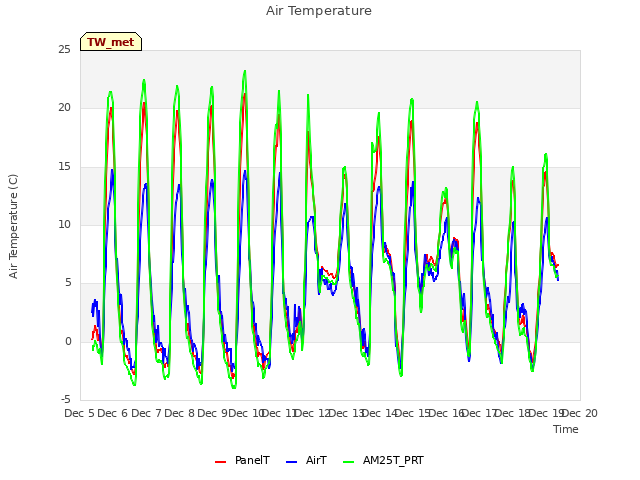Click the Air Temperature chart title
The width and height of the screenshot is (640, 480).
coord(319,11)
